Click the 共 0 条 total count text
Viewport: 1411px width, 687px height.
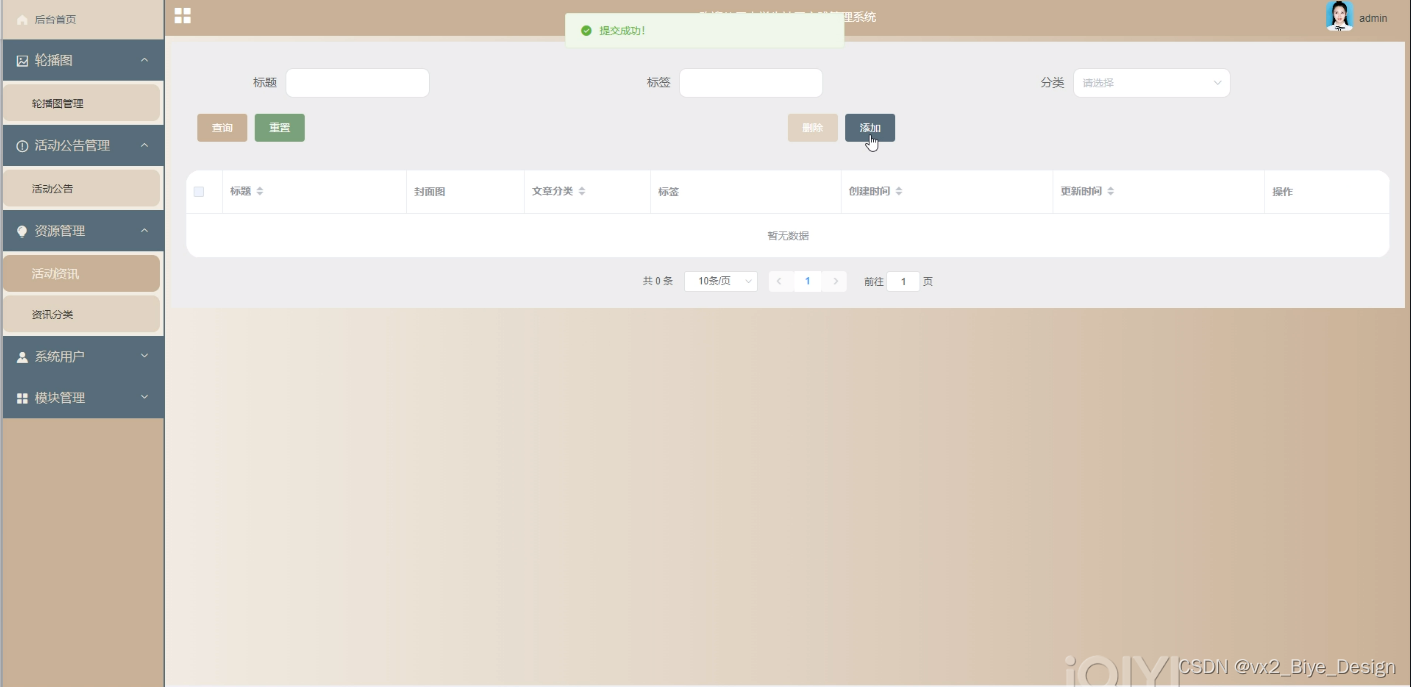click(x=658, y=282)
